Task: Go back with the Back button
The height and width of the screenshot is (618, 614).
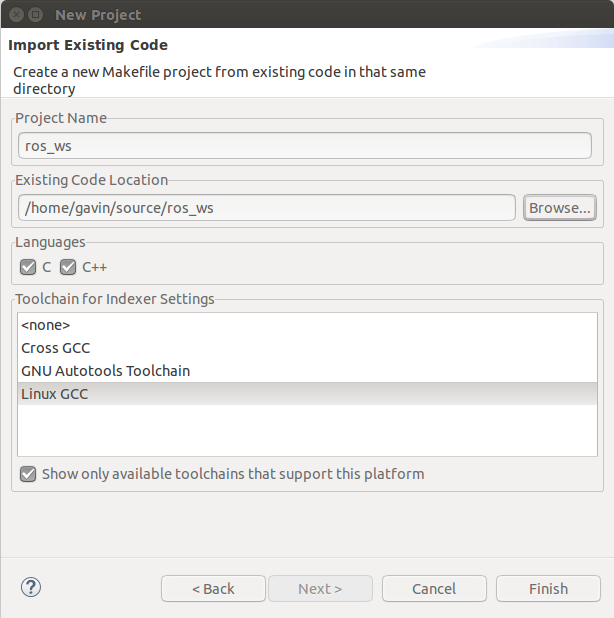Action: coord(213,588)
